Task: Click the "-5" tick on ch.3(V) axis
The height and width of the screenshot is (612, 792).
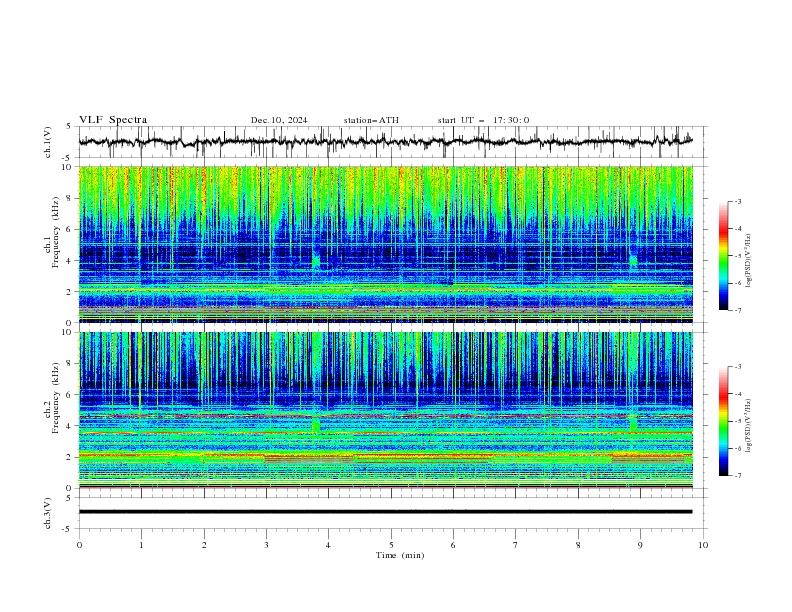Action: 68,529
